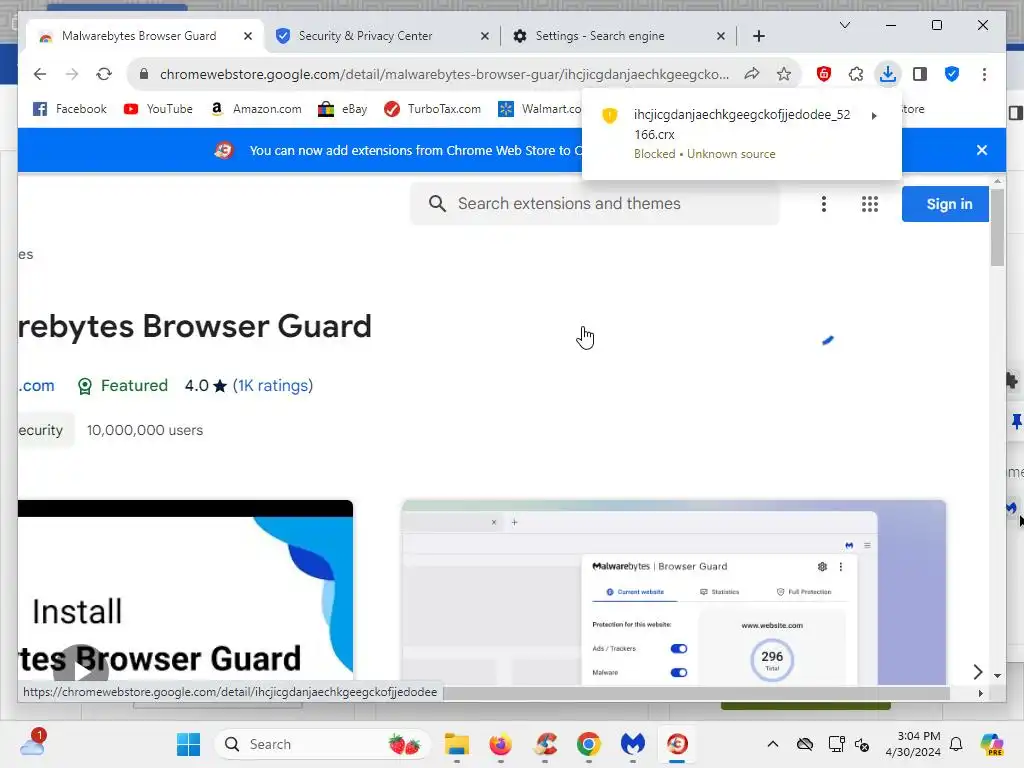Close the Settings - Search engine tab
Image resolution: width=1024 pixels, height=768 pixels.
point(720,36)
